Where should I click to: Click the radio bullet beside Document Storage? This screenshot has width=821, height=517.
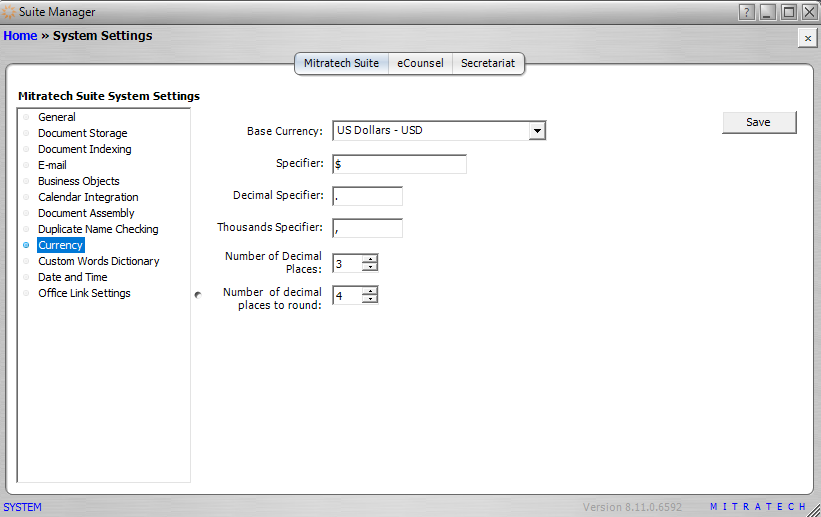coord(26,133)
